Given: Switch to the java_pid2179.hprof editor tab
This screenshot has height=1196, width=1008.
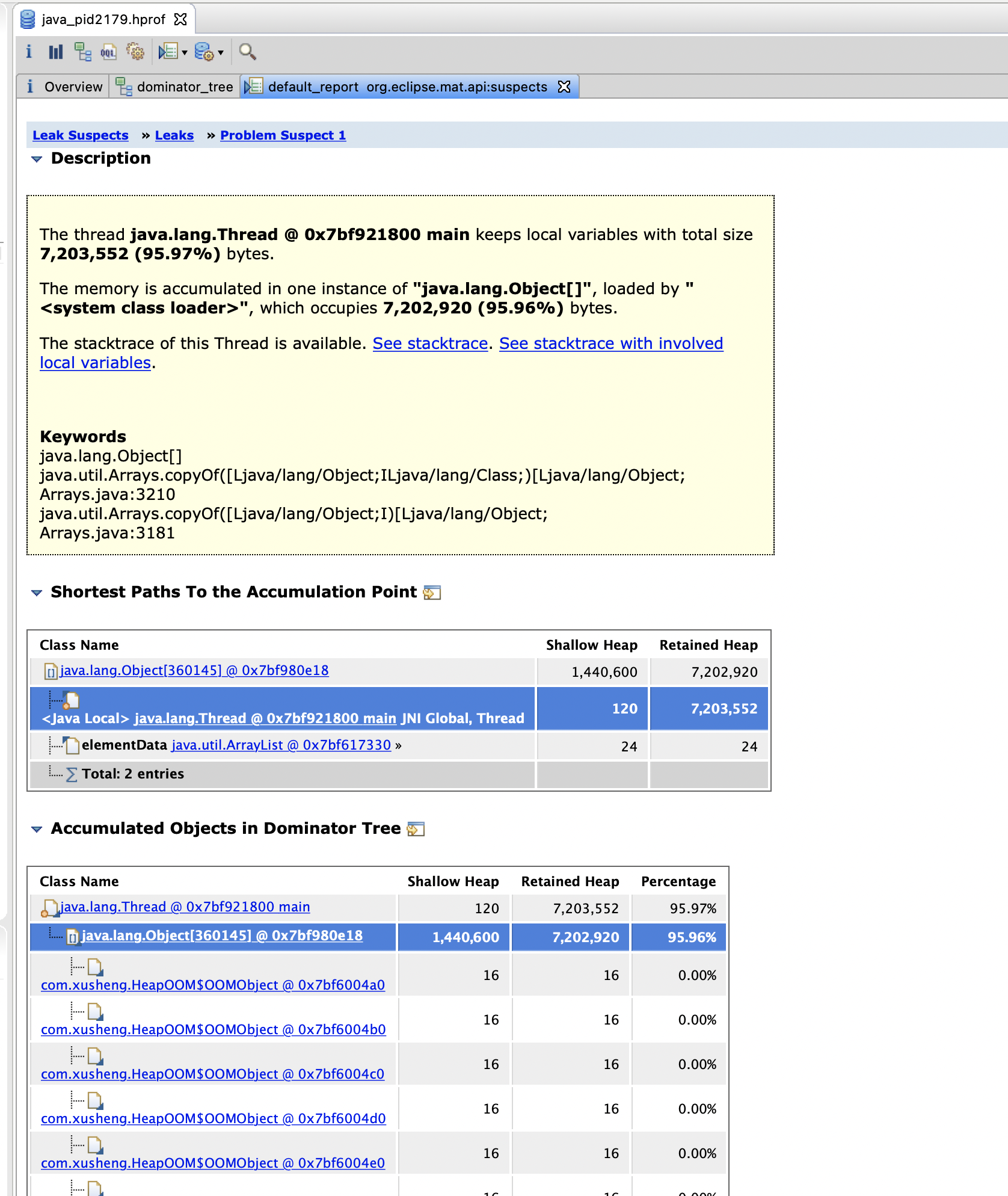Looking at the screenshot, I should pos(103,19).
